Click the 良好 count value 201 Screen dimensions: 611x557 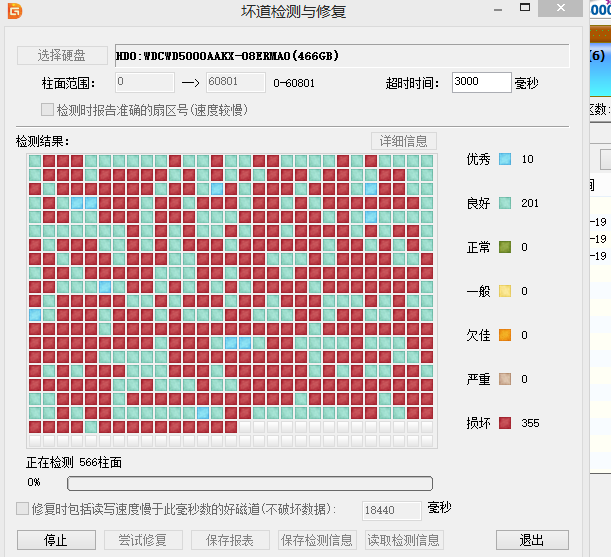tap(530, 203)
